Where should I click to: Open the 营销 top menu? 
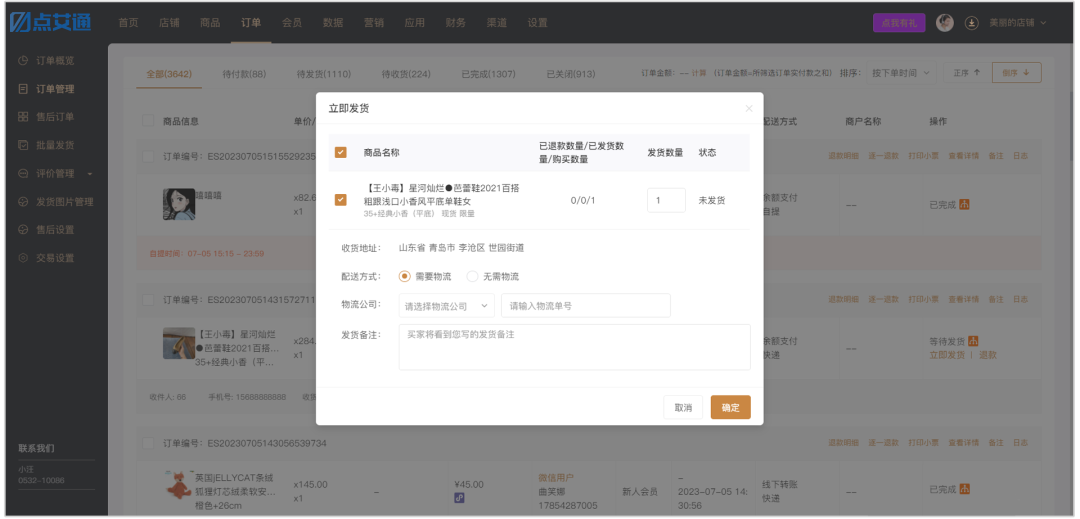[374, 23]
